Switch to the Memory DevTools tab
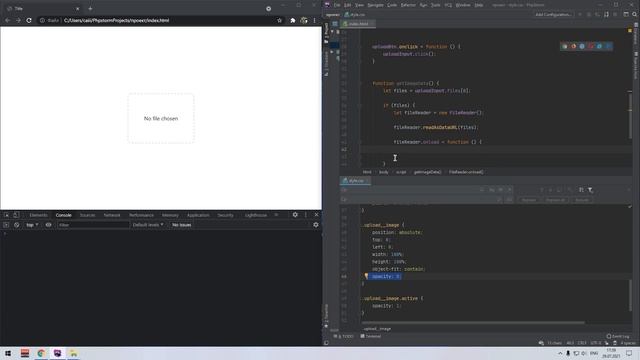 [170, 215]
